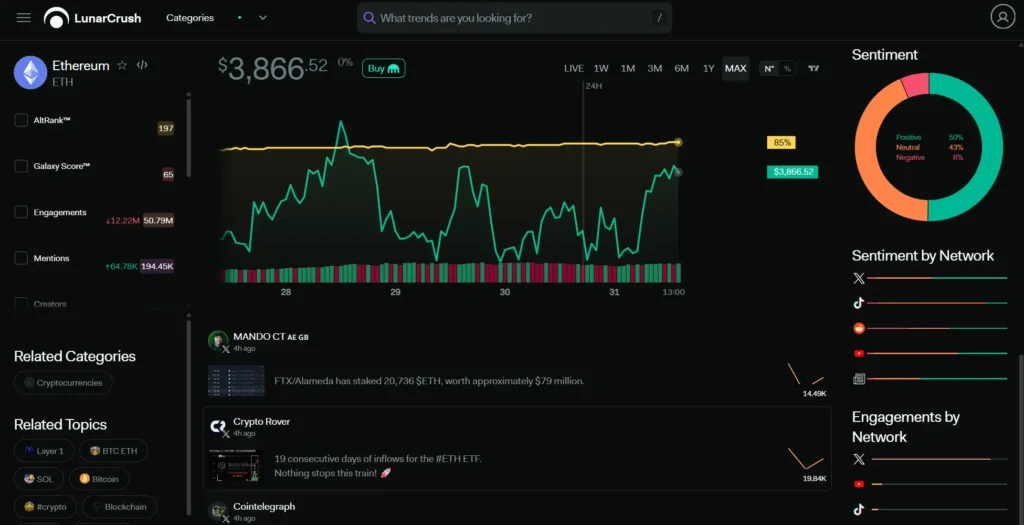Screen dimensions: 1024x525
Task: Switch chart values to number mode
Action: click(x=769, y=69)
